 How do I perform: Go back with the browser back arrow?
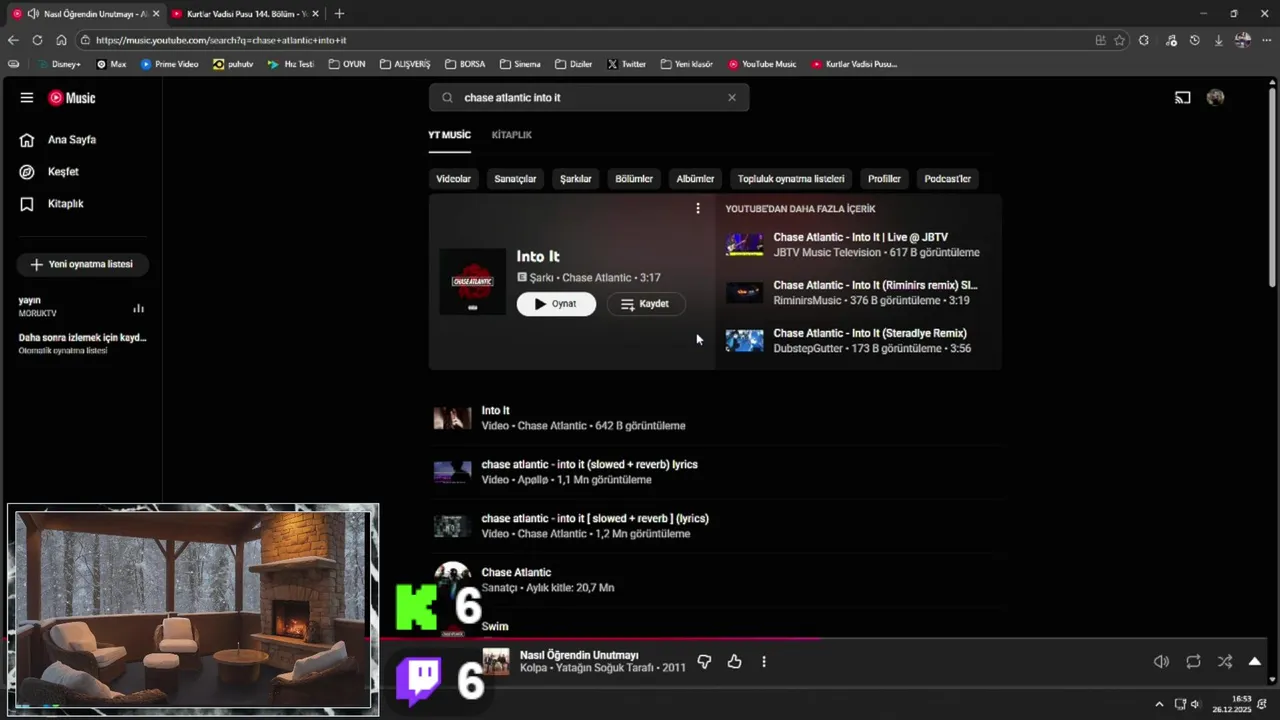pyautogui.click(x=13, y=40)
